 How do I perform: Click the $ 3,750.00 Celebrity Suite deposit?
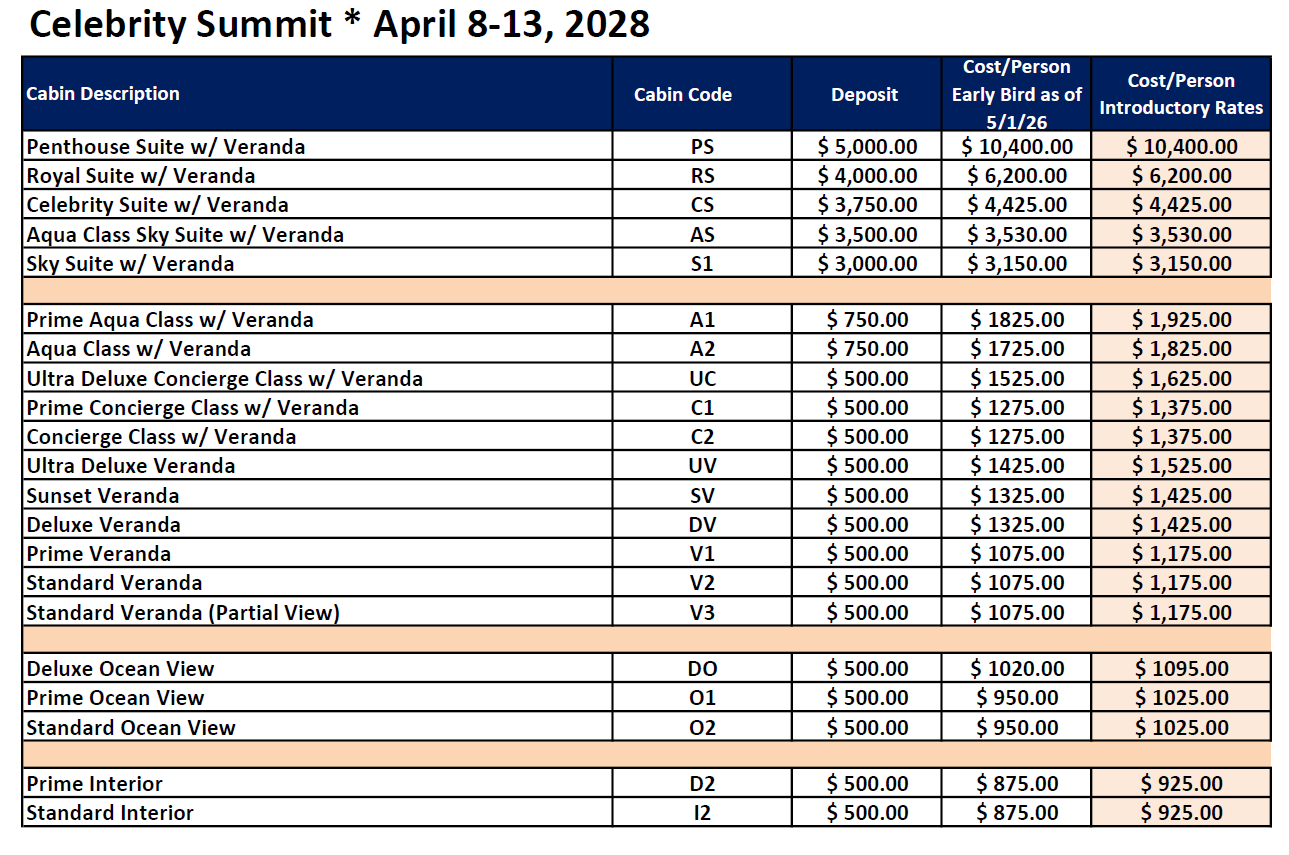pos(867,205)
